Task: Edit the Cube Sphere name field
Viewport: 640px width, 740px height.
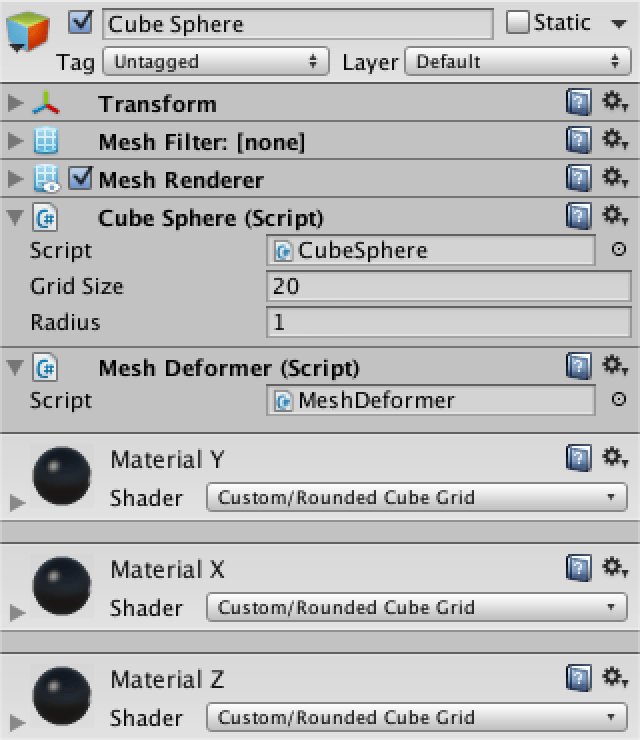Action: tap(298, 24)
